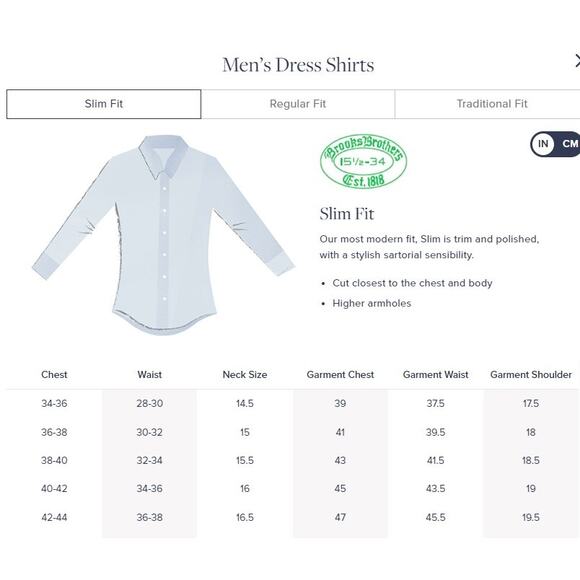Screen dimensions: 580x580
Task: Click the Brooks Brothers green logo stamp
Action: [363, 161]
